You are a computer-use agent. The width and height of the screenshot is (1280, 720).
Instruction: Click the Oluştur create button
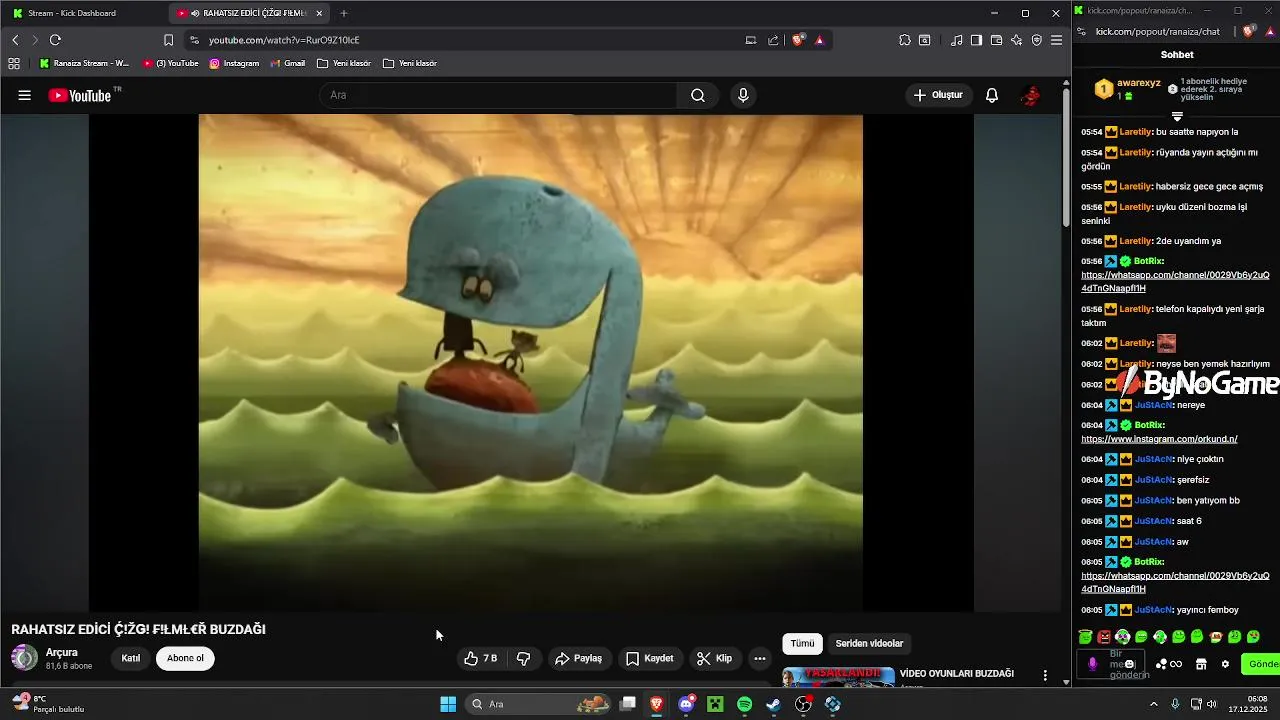click(938, 95)
